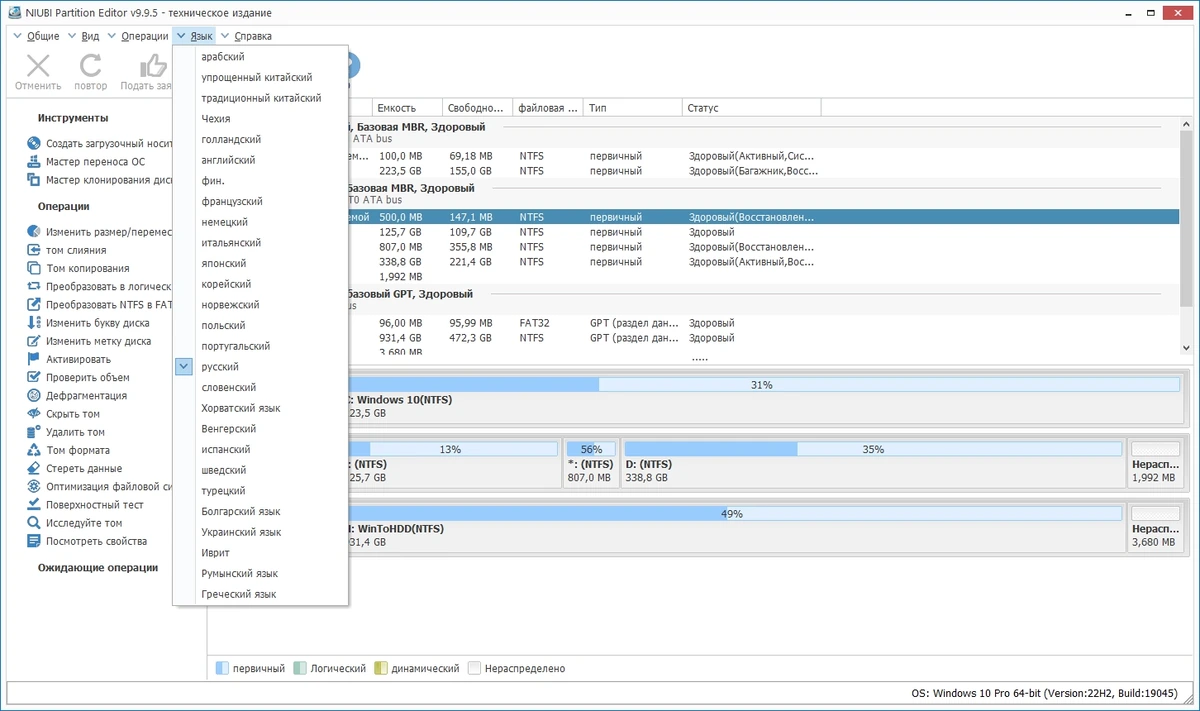This screenshot has width=1200, height=711.
Task: Select the Windows 10 partition 31% bar
Action: tap(761, 384)
